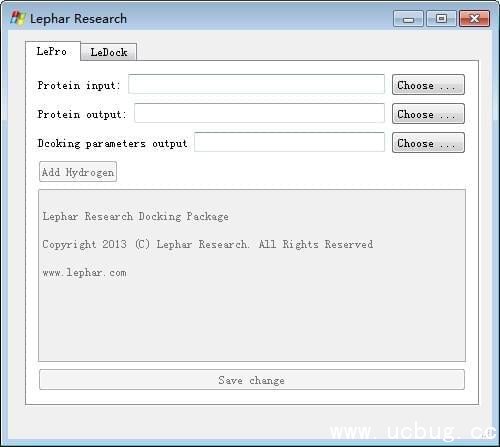This screenshot has height=447, width=500.
Task: Click into the Protein output text field
Action: point(259,113)
